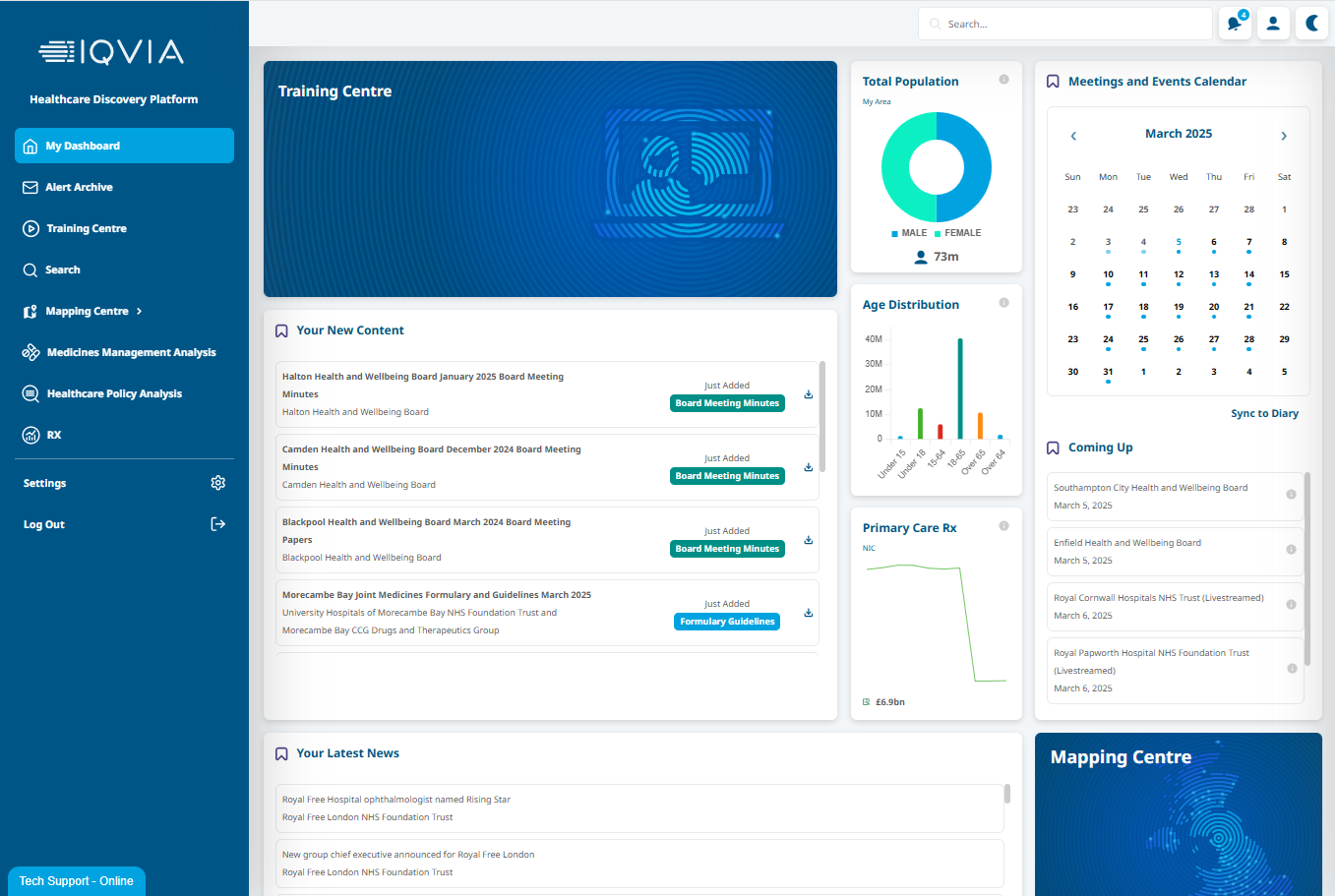This screenshot has width=1335, height=896.
Task: Click the Search input field in the top bar
Action: click(1065, 24)
